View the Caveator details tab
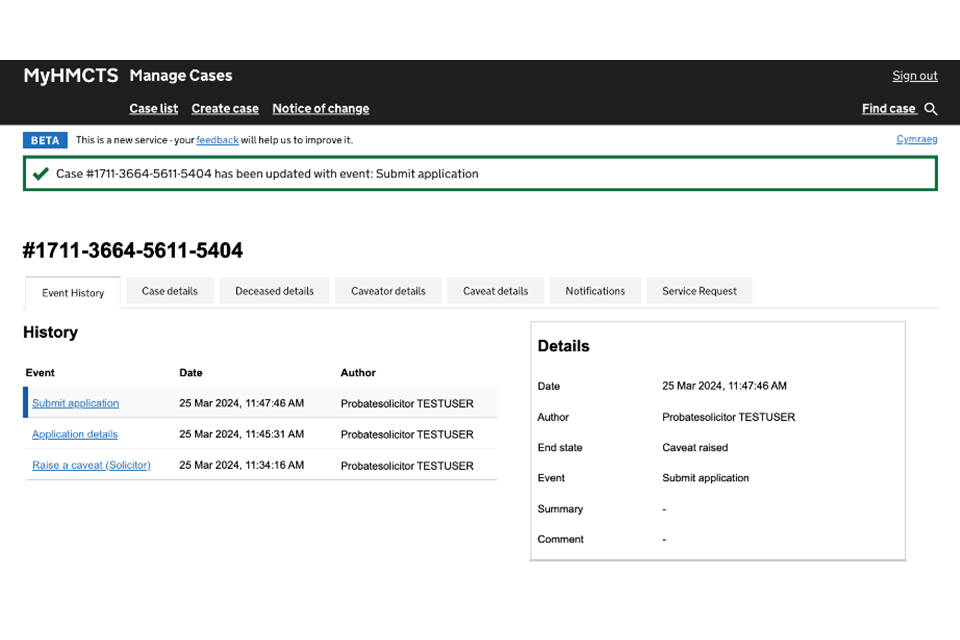The width and height of the screenshot is (960, 640). click(x=388, y=291)
